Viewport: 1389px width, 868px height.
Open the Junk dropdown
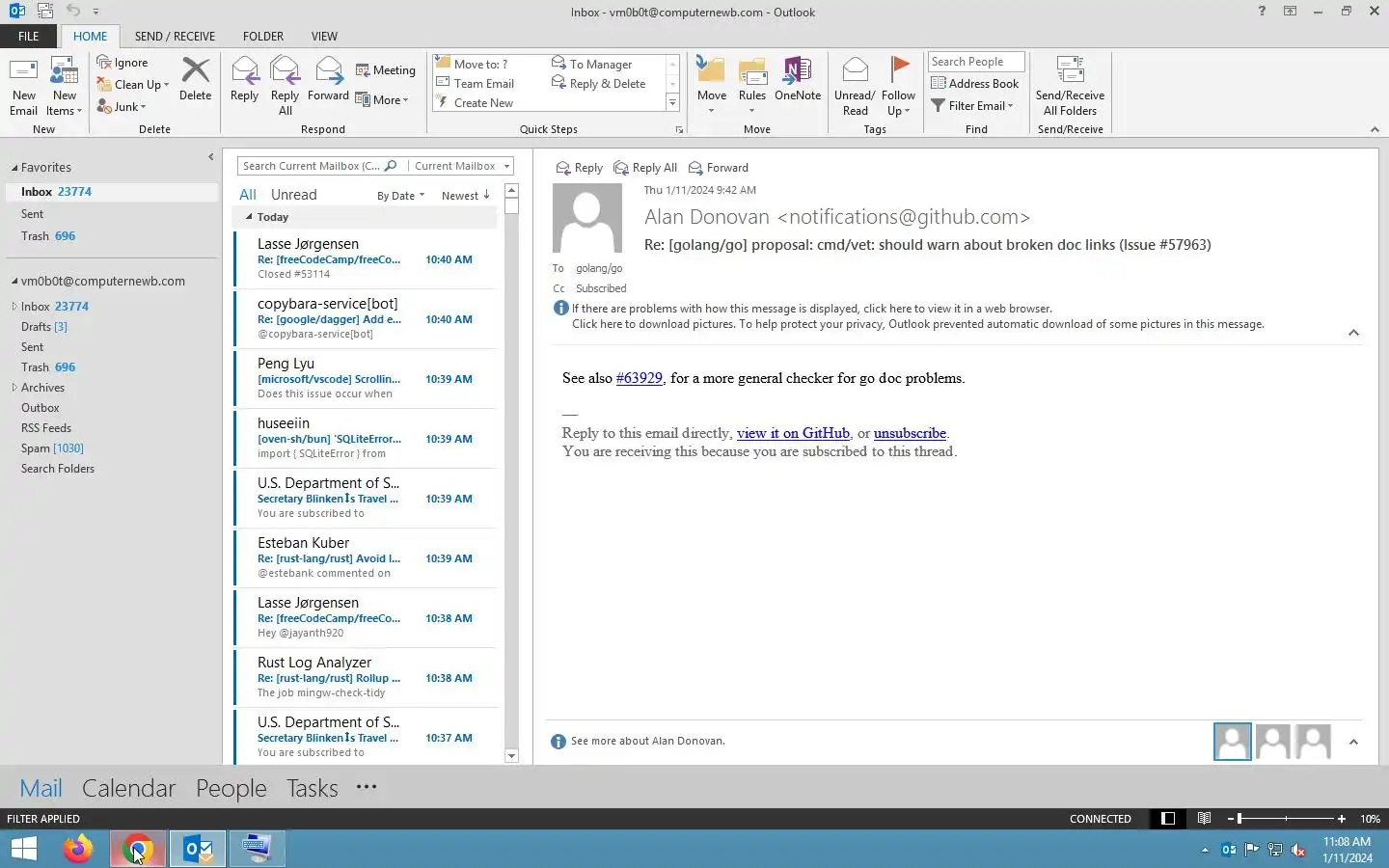coord(122,106)
